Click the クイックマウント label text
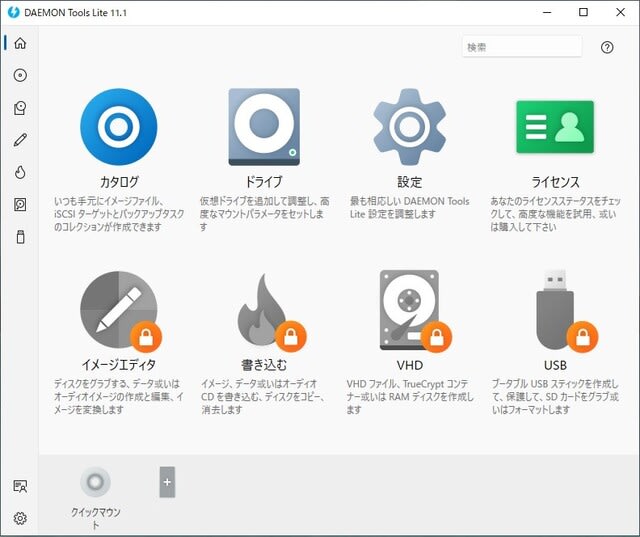The image size is (640, 537). click(96, 518)
